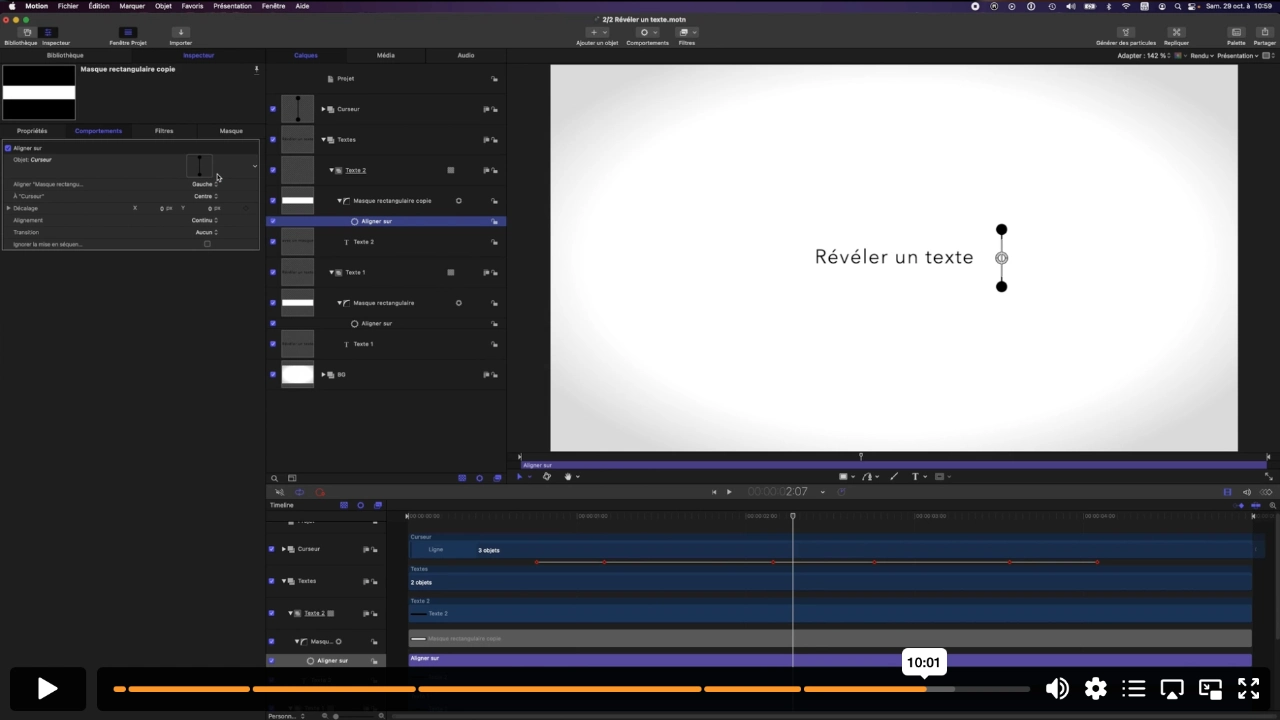The image size is (1280, 720).
Task: Toggle visibility of Texte 1 text layer
Action: coord(273,344)
